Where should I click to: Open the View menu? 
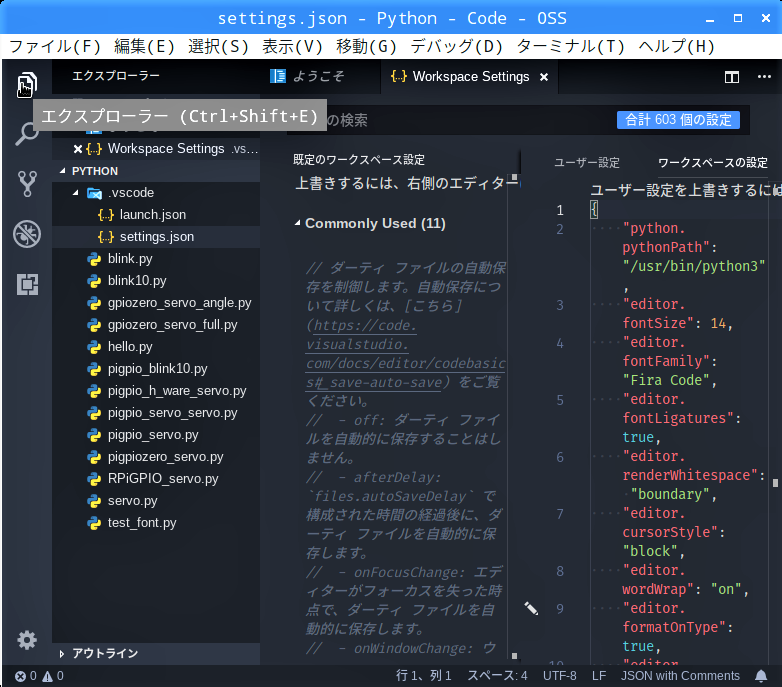click(292, 46)
